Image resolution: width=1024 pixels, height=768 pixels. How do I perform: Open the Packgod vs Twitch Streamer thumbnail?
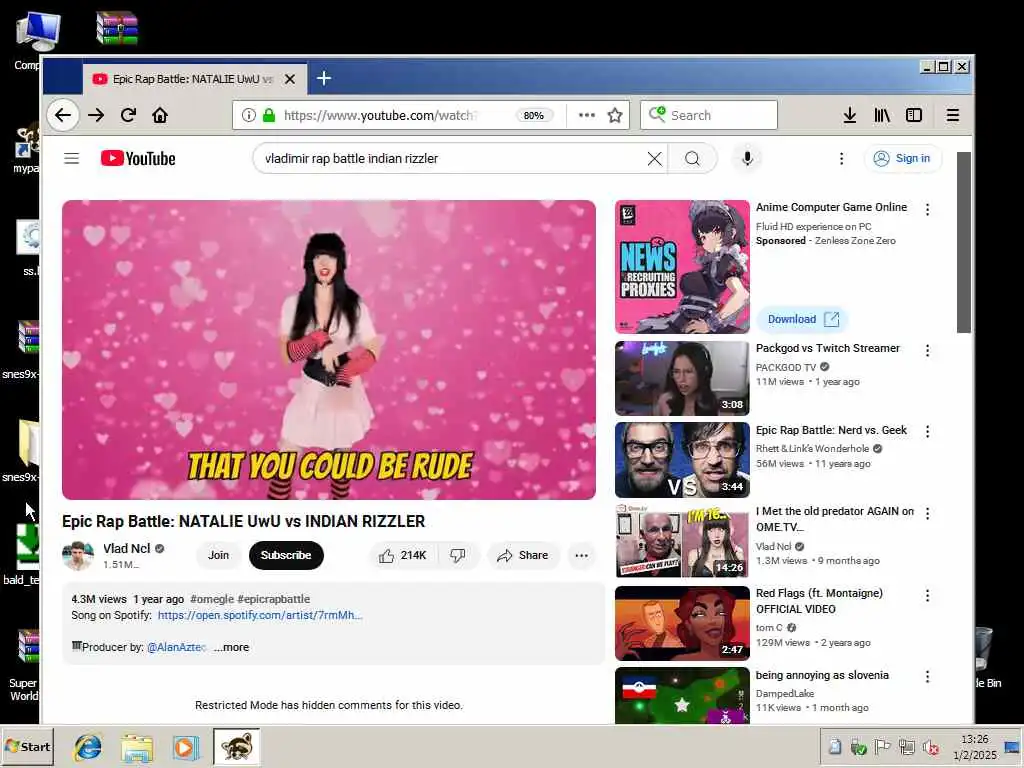[682, 378]
